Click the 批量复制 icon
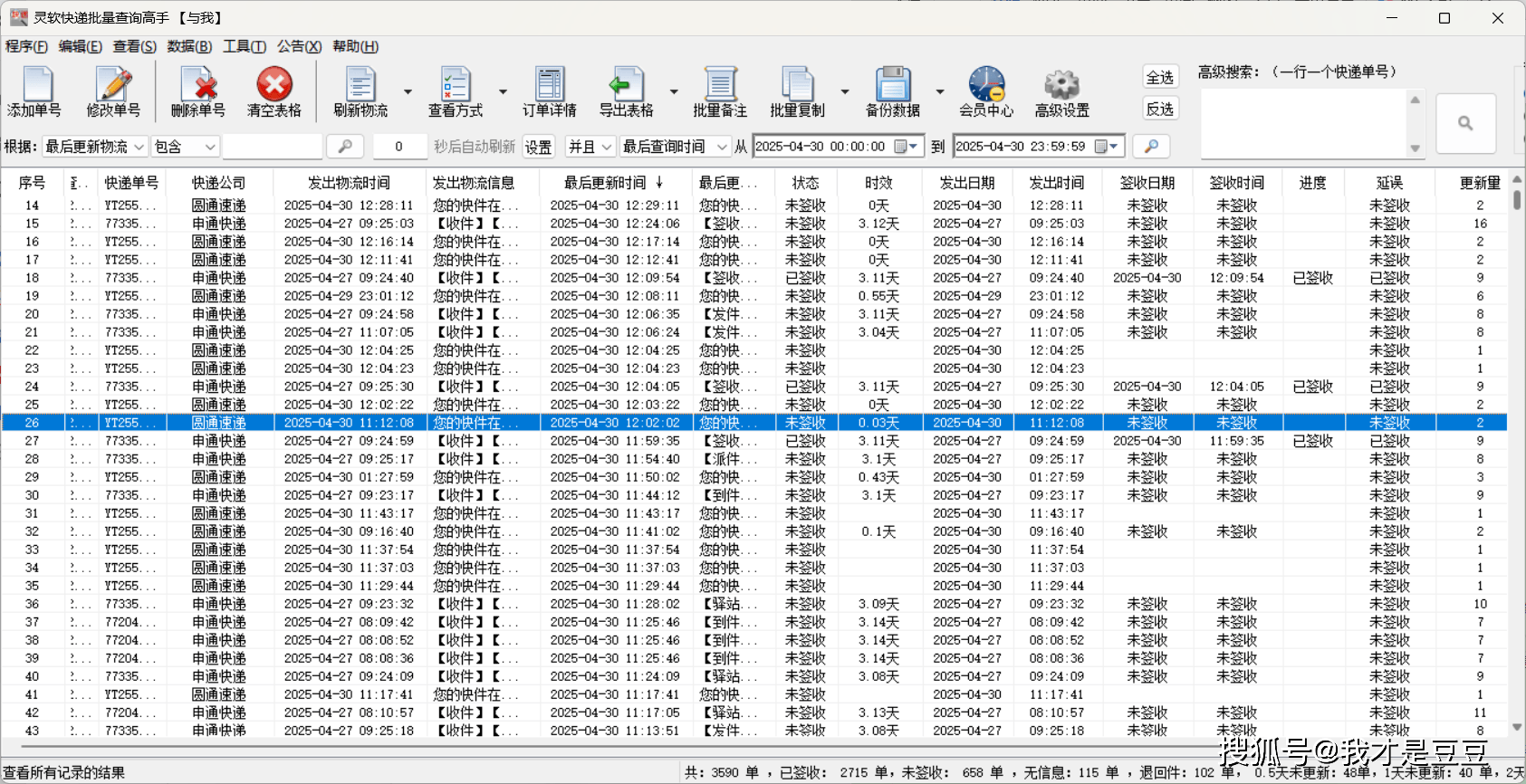 coord(797,85)
